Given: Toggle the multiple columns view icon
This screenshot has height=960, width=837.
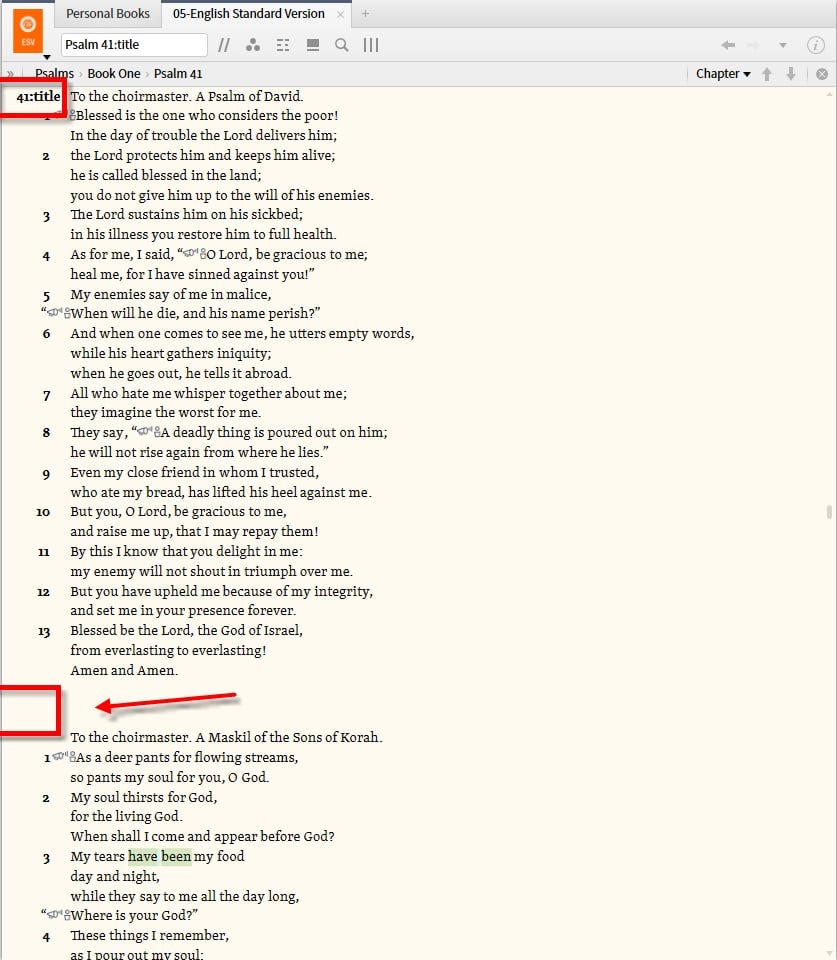Looking at the screenshot, I should pos(371,45).
